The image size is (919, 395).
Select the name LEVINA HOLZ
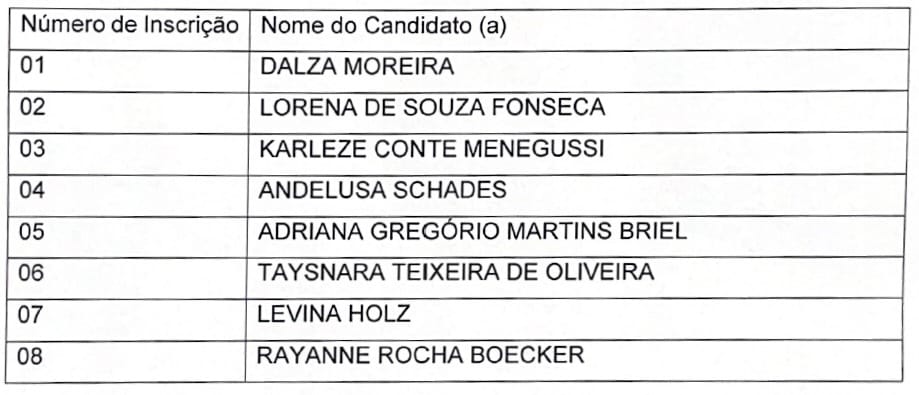(x=334, y=314)
